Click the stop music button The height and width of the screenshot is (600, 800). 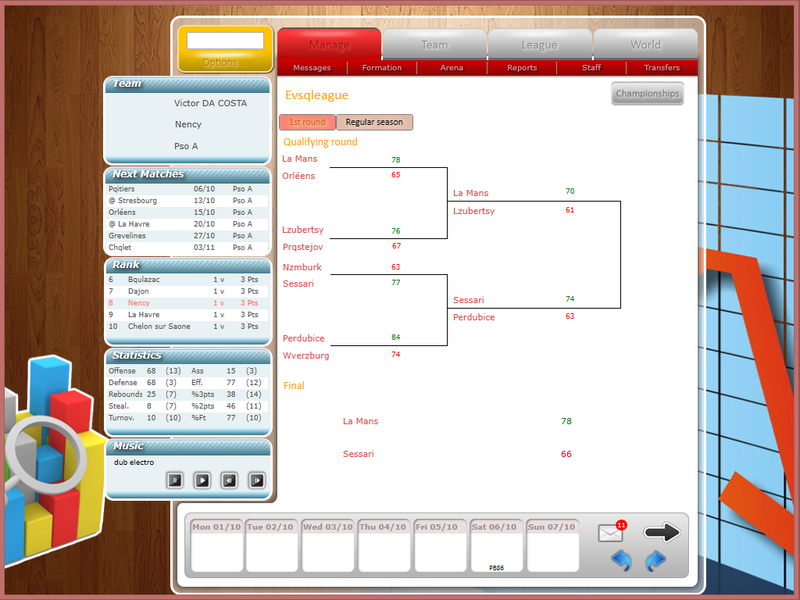point(175,480)
